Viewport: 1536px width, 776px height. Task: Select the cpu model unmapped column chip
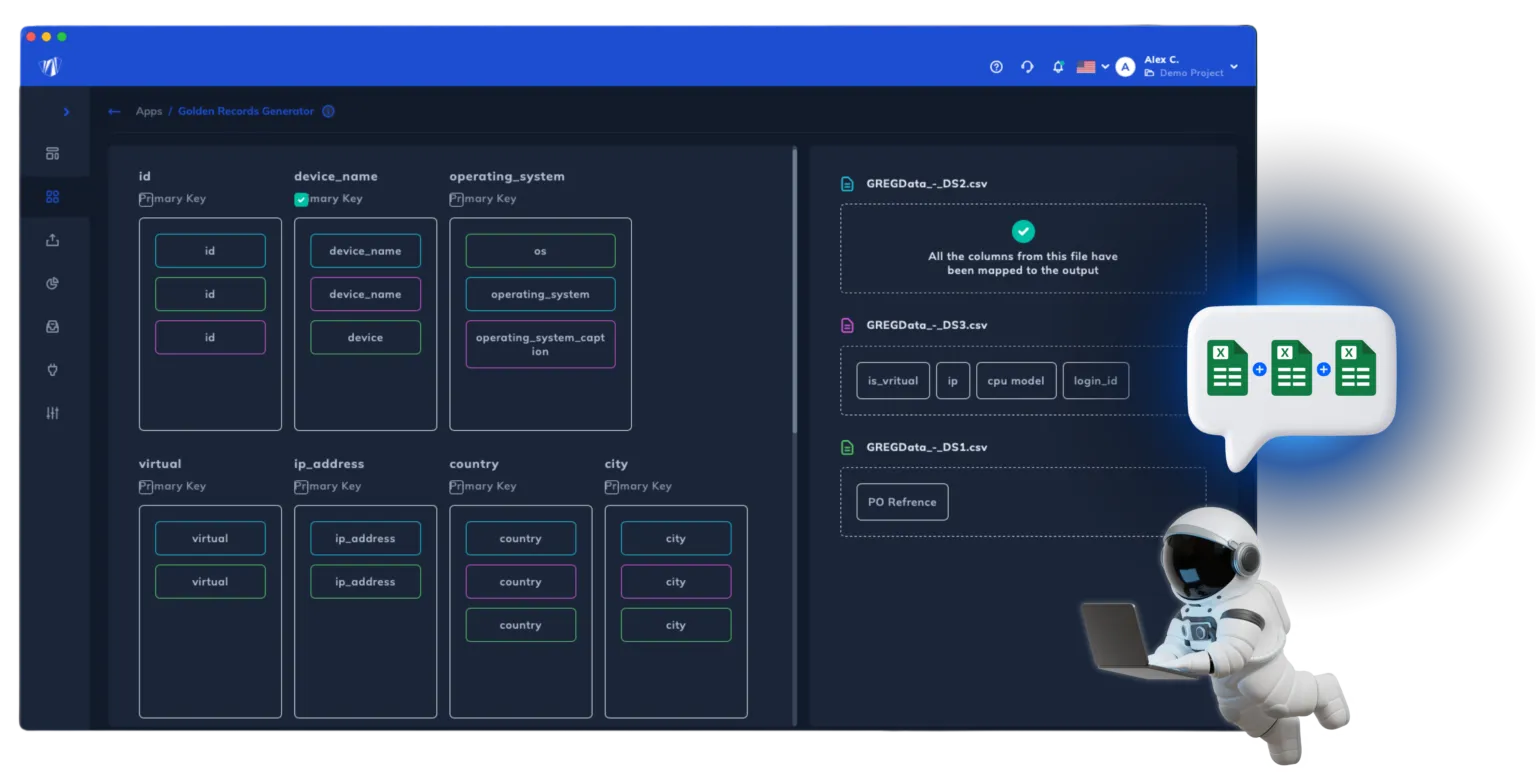coord(1015,381)
